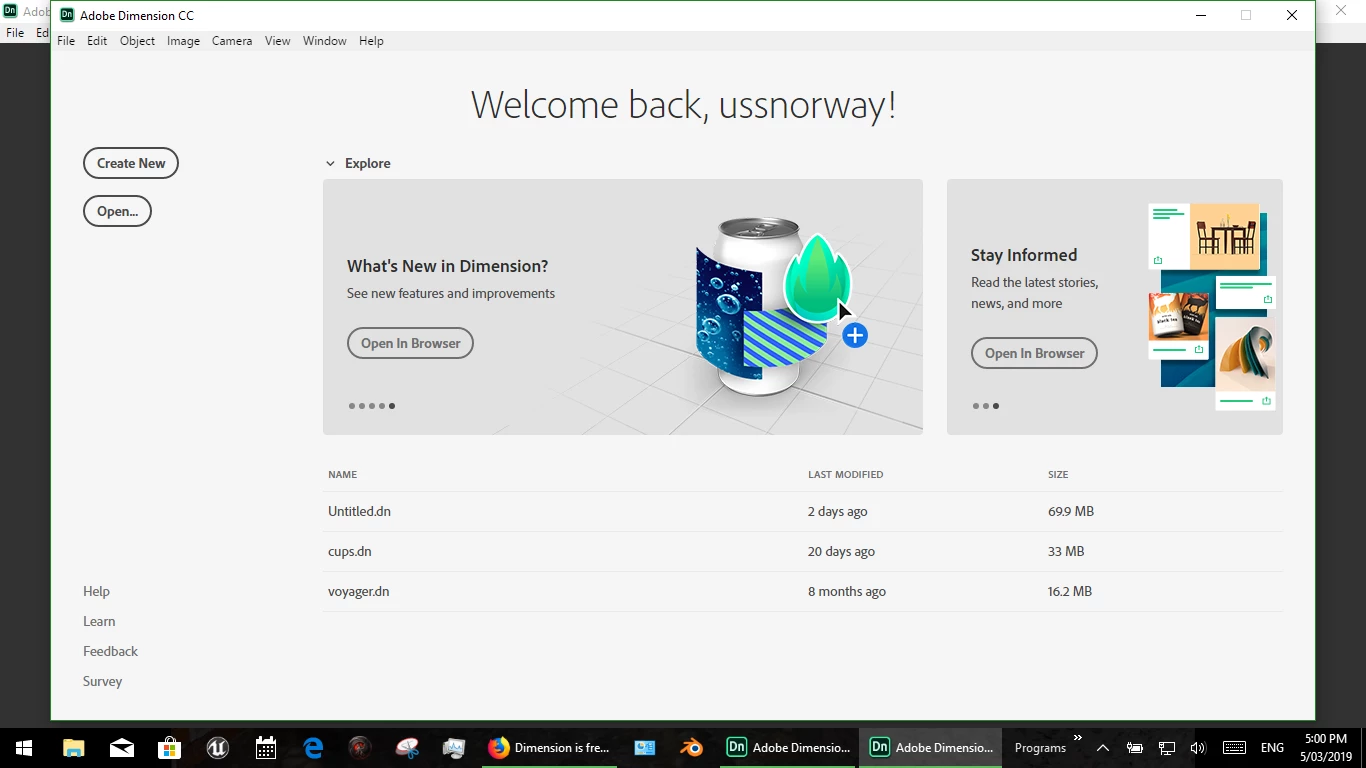The width and height of the screenshot is (1366, 768).
Task: Collapse the Explore section chevron
Action: tap(330, 163)
